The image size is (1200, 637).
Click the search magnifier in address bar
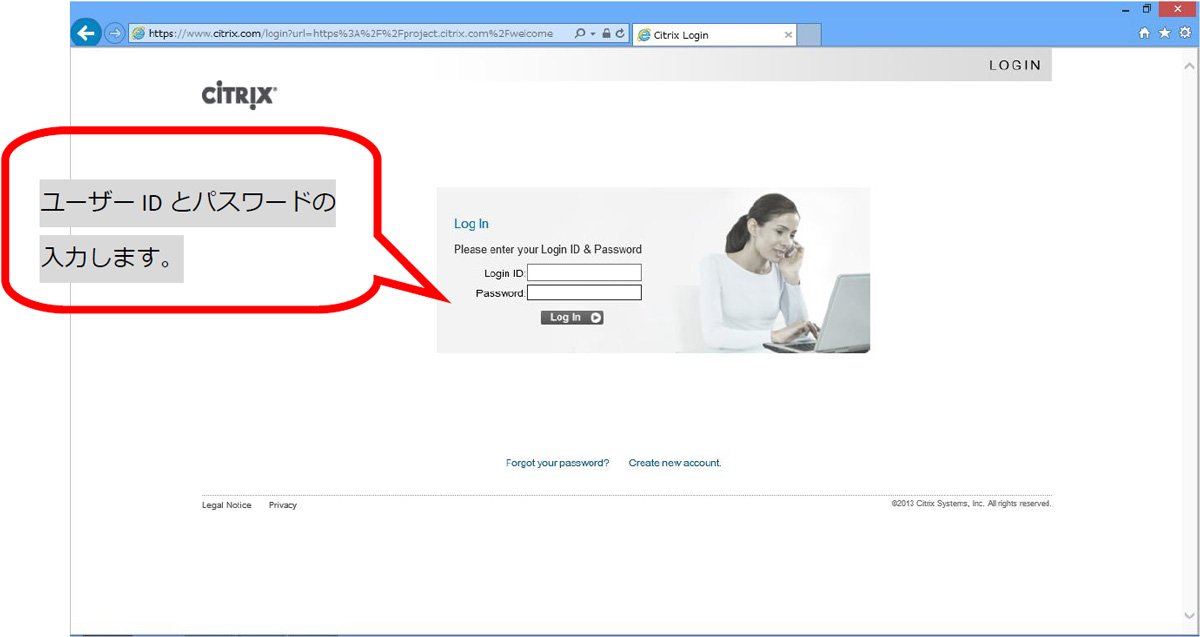click(580, 33)
